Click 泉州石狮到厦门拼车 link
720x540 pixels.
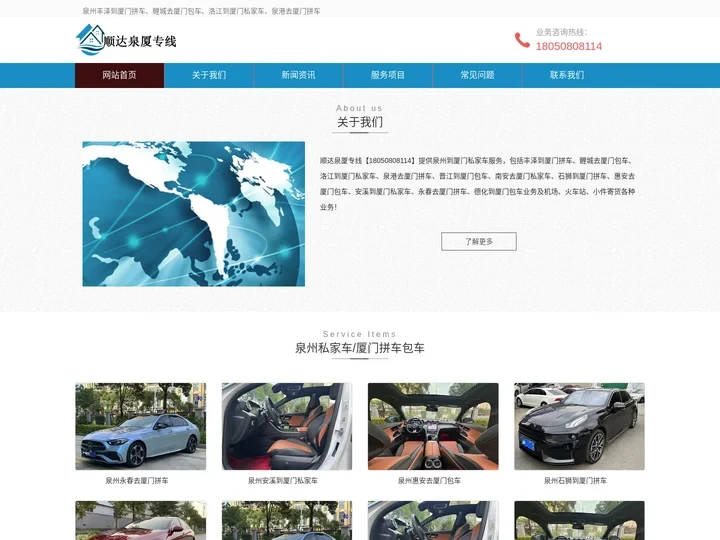(x=575, y=481)
